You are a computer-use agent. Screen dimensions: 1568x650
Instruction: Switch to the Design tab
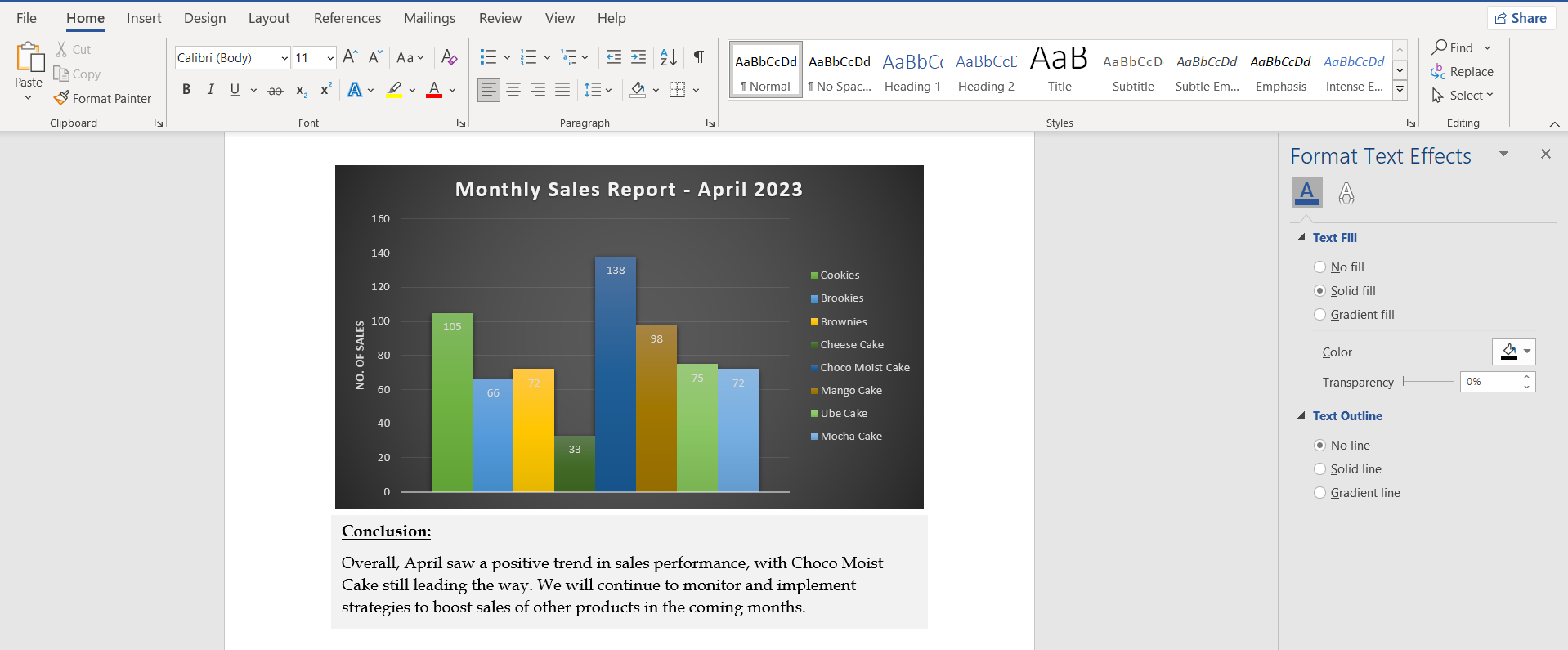tap(204, 18)
